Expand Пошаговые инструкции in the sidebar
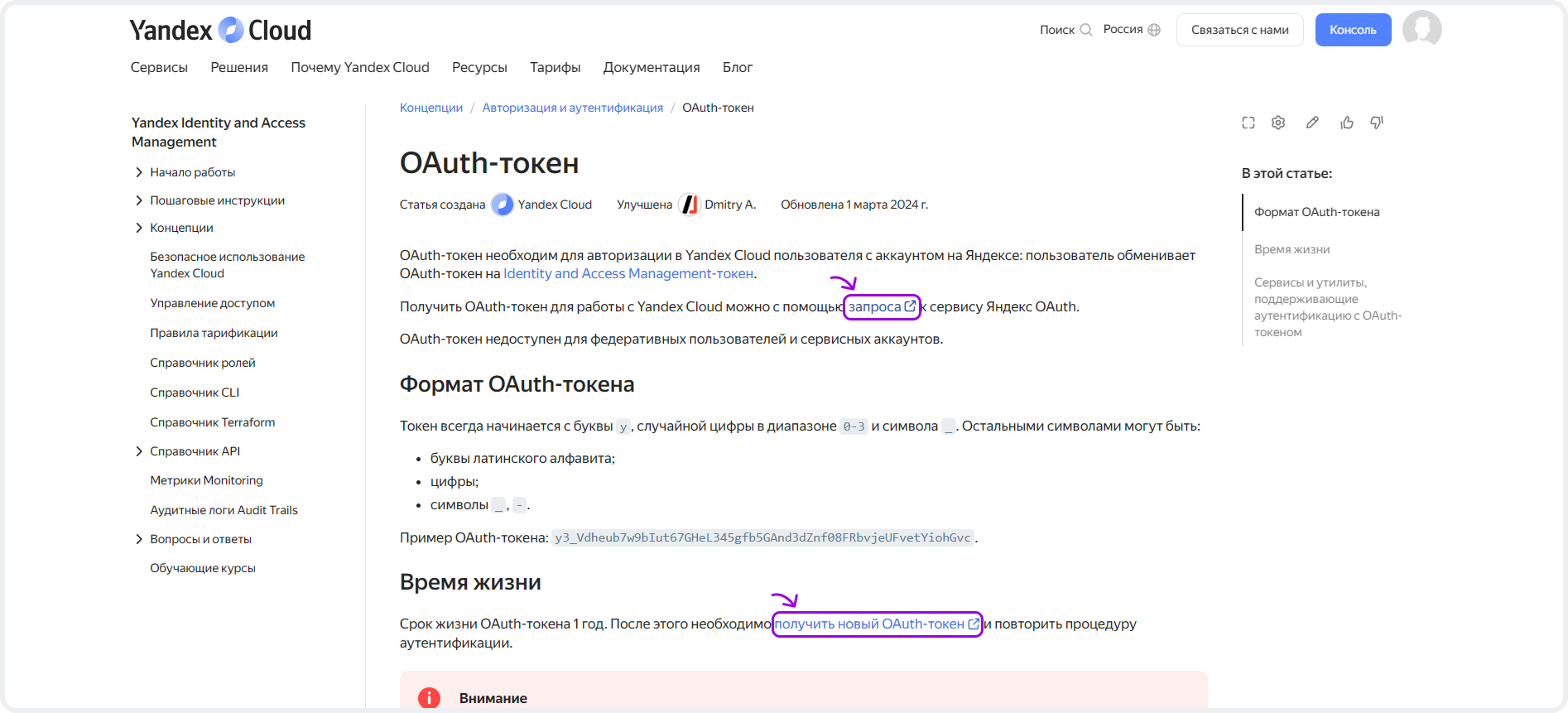Screen dimensions: 1568x713 click(139, 200)
